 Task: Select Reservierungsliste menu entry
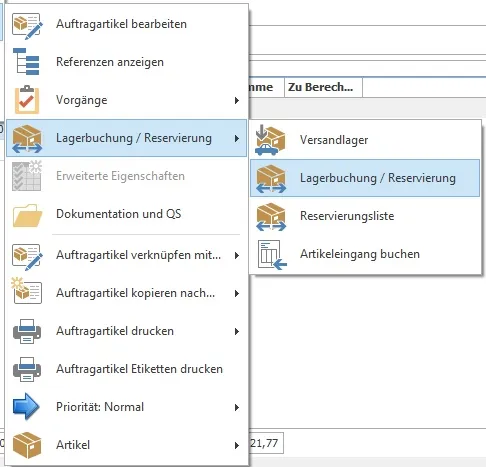(365, 216)
